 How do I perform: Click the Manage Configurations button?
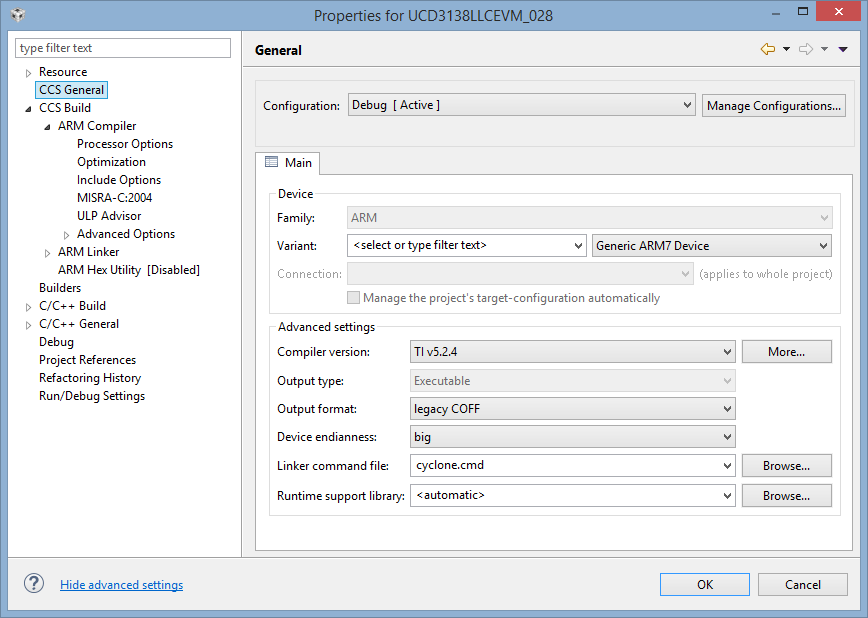point(773,105)
